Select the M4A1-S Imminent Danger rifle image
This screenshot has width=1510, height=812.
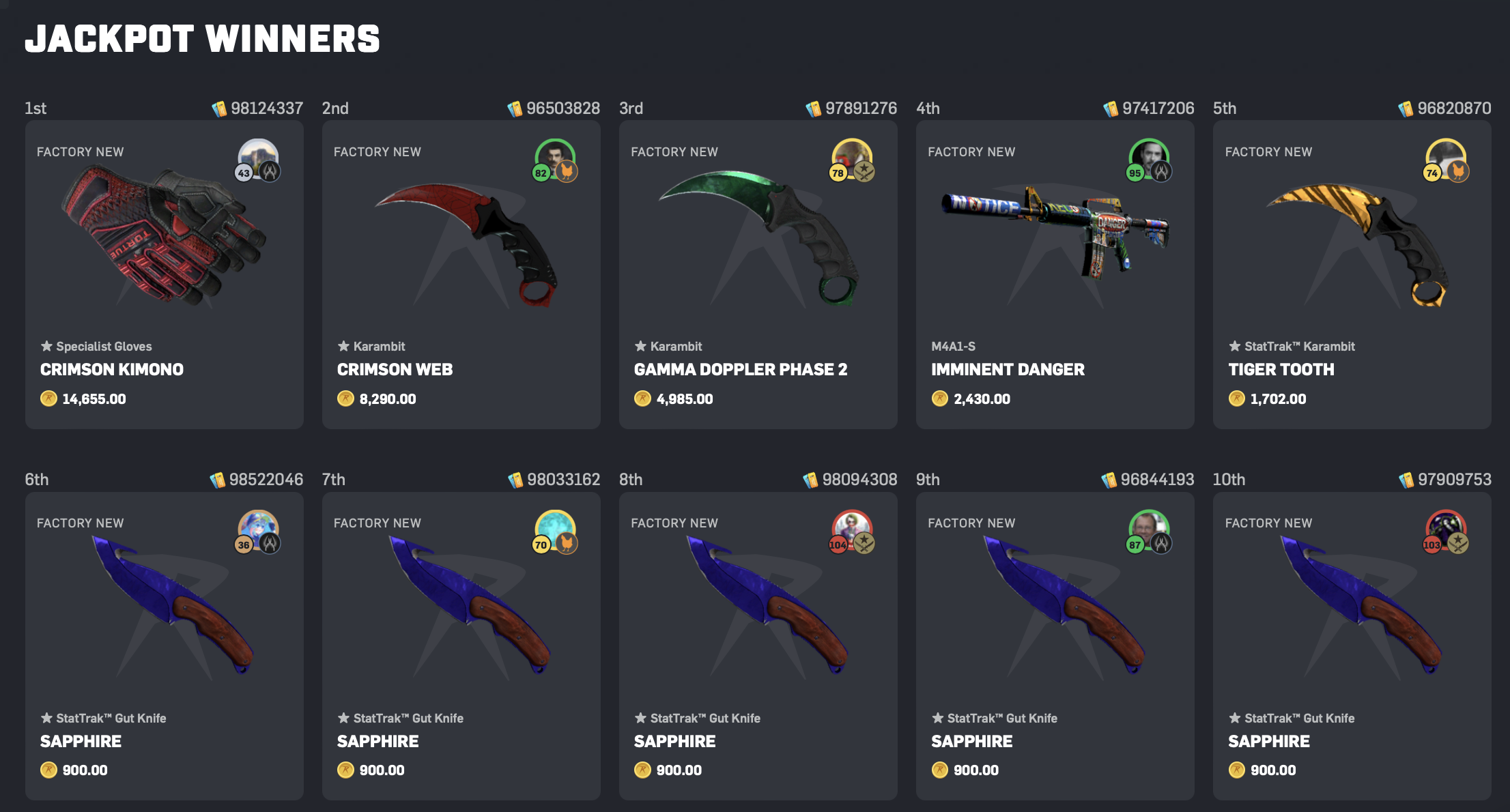pyautogui.click(x=1055, y=232)
